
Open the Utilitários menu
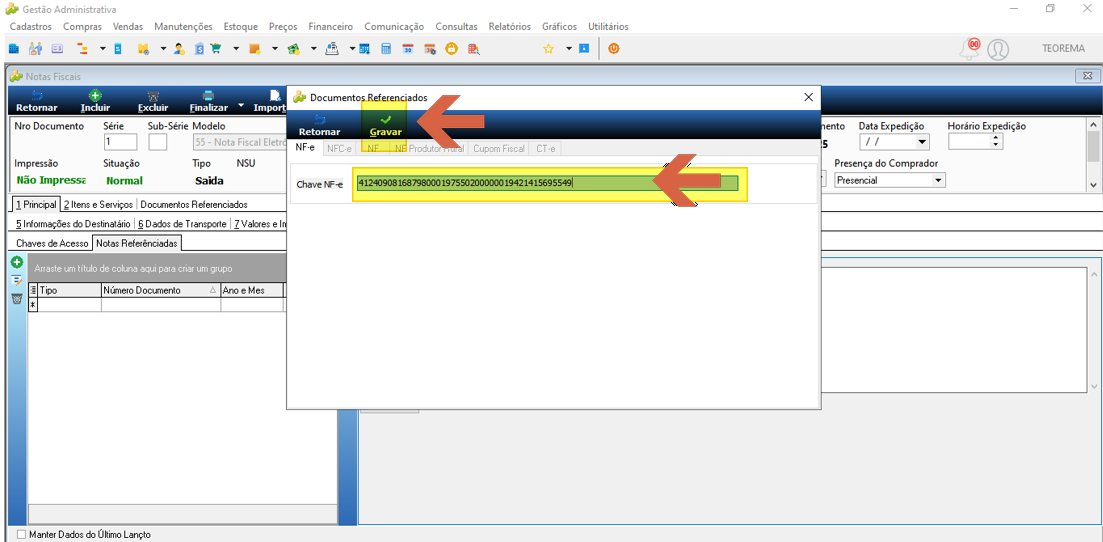[x=608, y=27]
